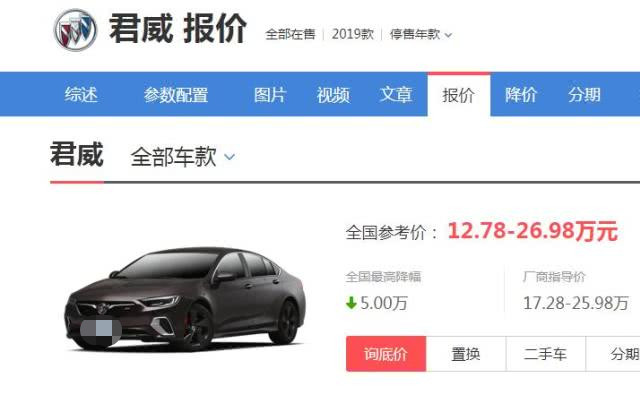Click the 分期 button below prices
Image resolution: width=640 pixels, height=411 pixels.
click(x=613, y=354)
